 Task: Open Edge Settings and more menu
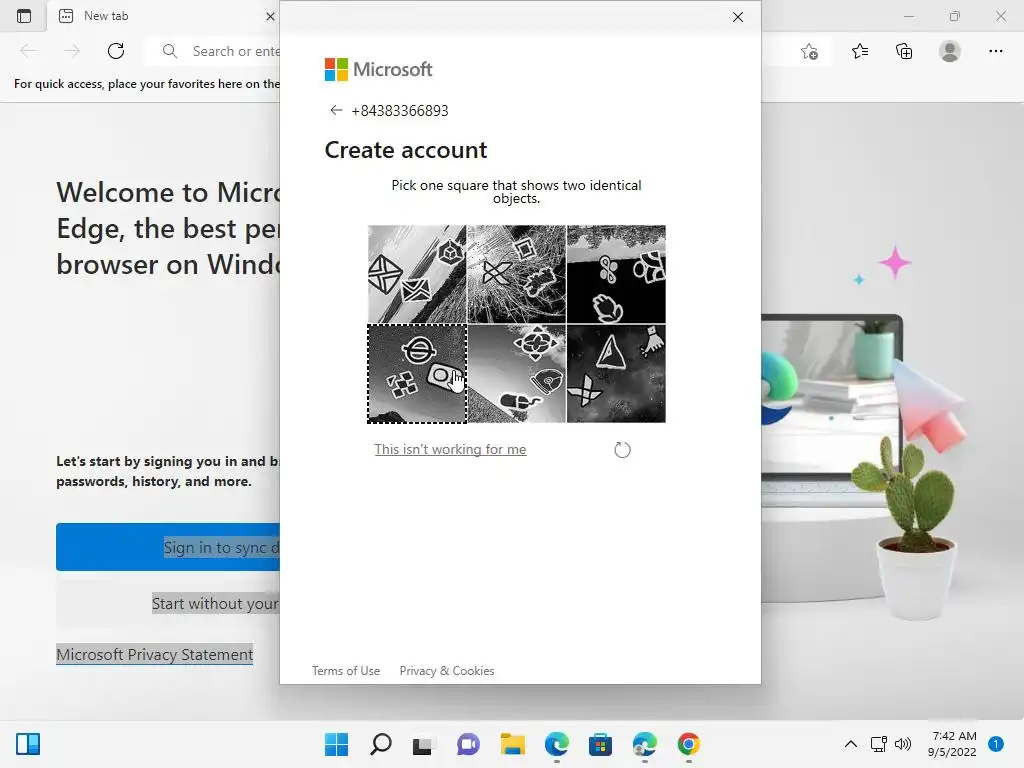click(x=995, y=51)
